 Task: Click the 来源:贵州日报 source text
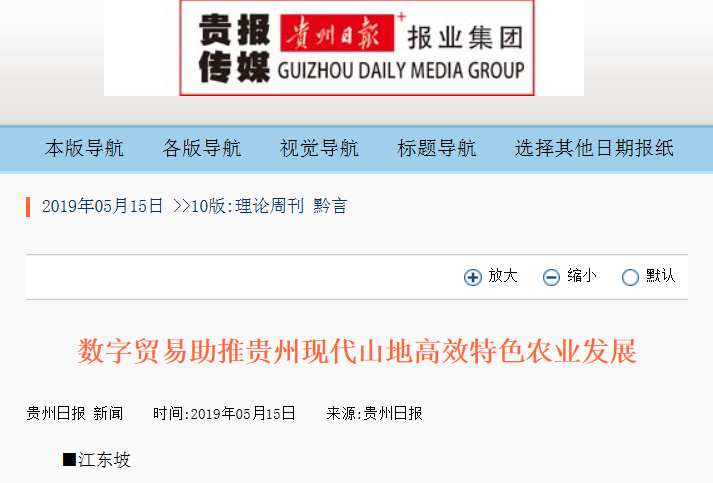(x=374, y=413)
